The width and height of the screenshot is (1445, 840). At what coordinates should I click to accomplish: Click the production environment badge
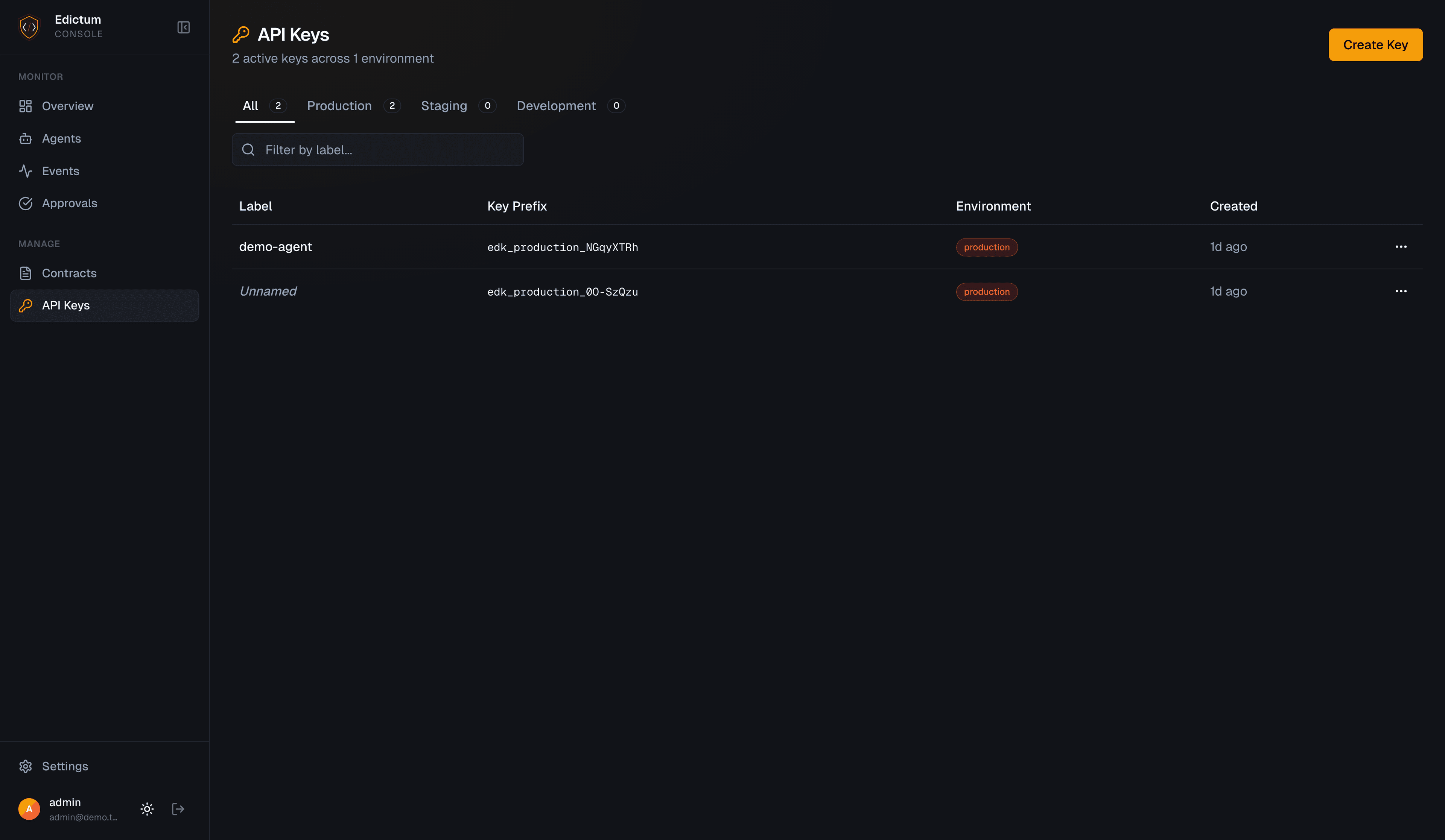(987, 247)
